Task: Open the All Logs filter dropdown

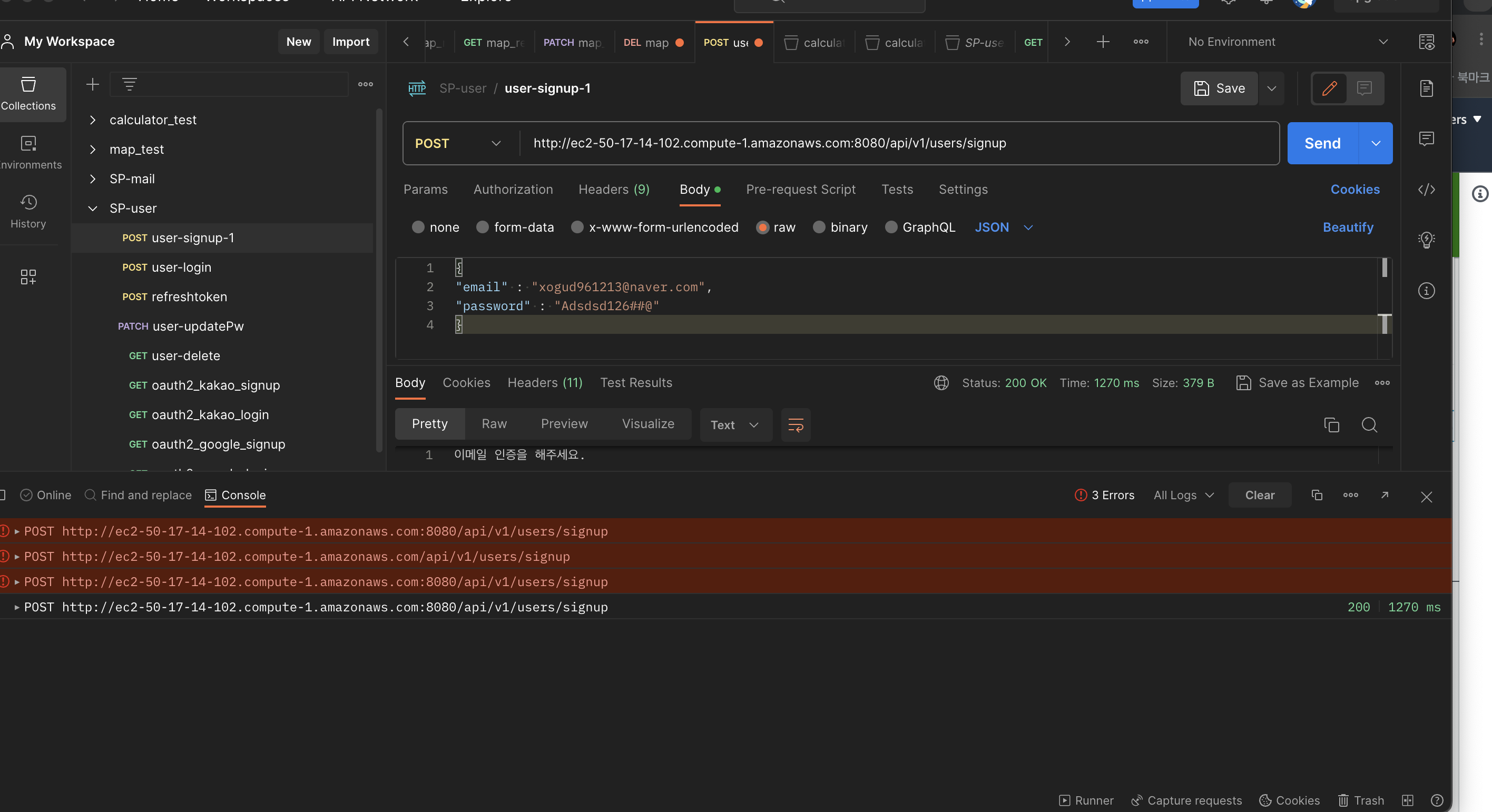Action: [1183, 495]
